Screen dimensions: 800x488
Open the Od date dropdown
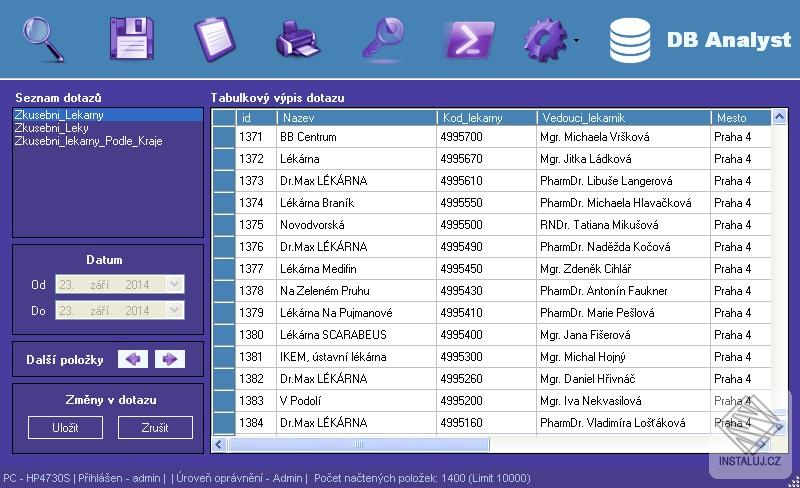pyautogui.click(x=174, y=284)
